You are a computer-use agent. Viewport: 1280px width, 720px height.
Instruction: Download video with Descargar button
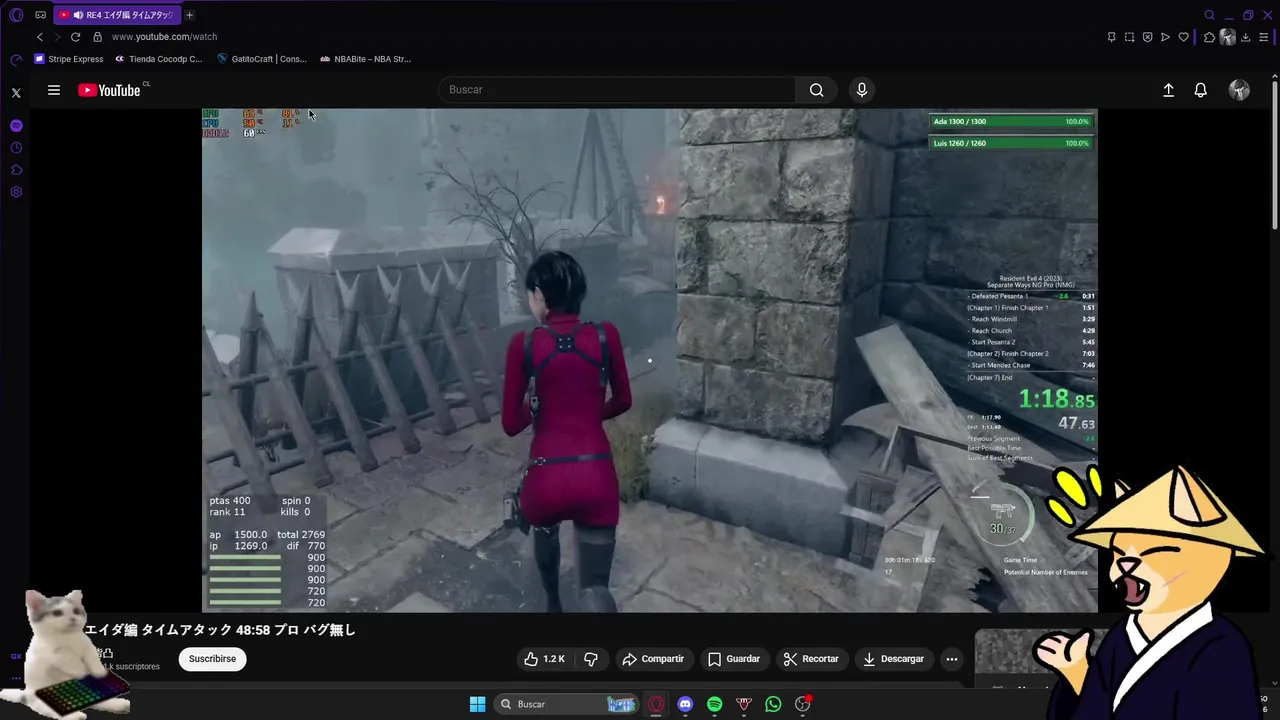(893, 659)
